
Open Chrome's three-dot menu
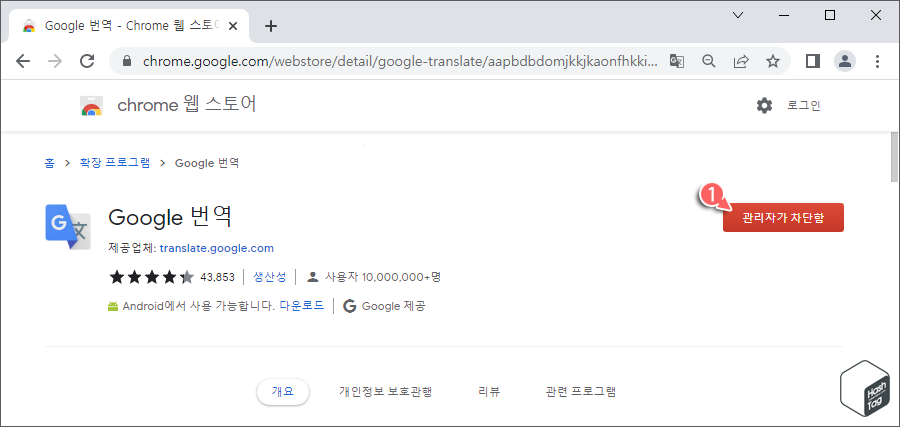(x=877, y=61)
